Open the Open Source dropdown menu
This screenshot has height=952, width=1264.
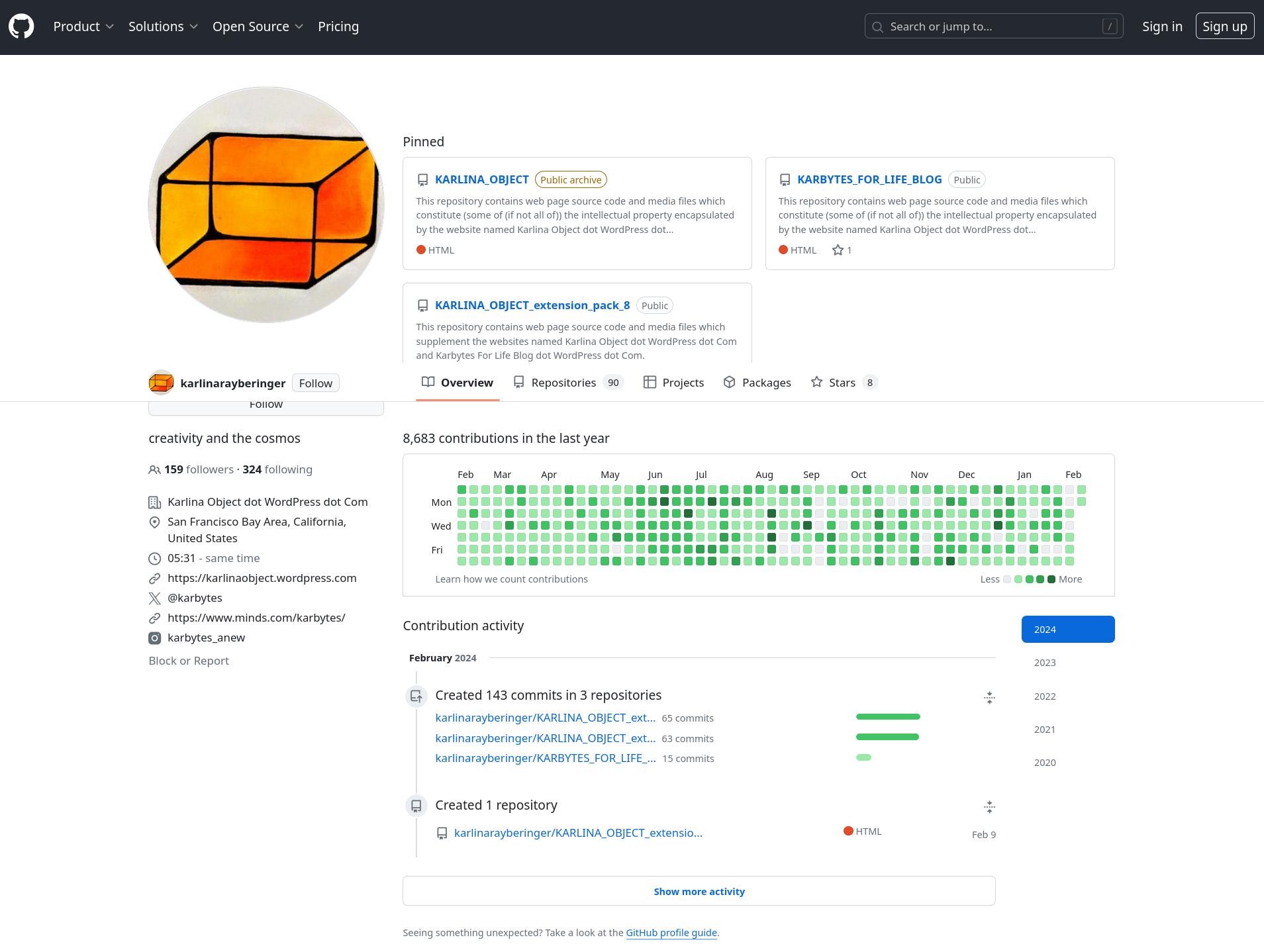pos(258,26)
